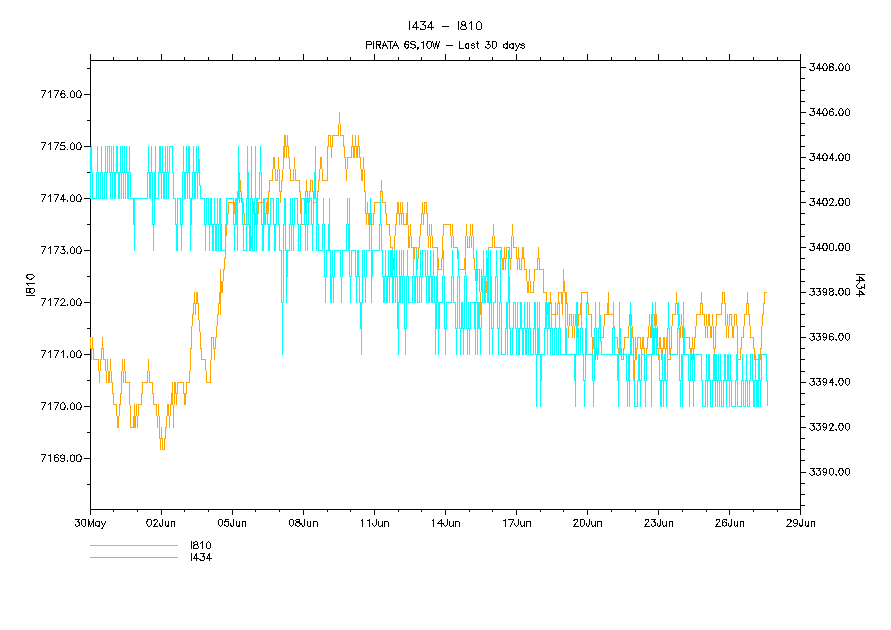The height and width of the screenshot is (630, 891).
Task: Select the 29Jun end date label
Action: click(x=800, y=522)
